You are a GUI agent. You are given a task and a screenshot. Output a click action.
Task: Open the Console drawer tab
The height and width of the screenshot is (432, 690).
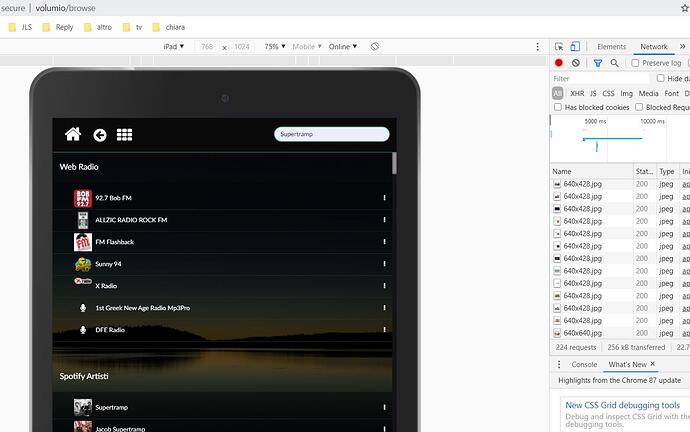coord(584,364)
